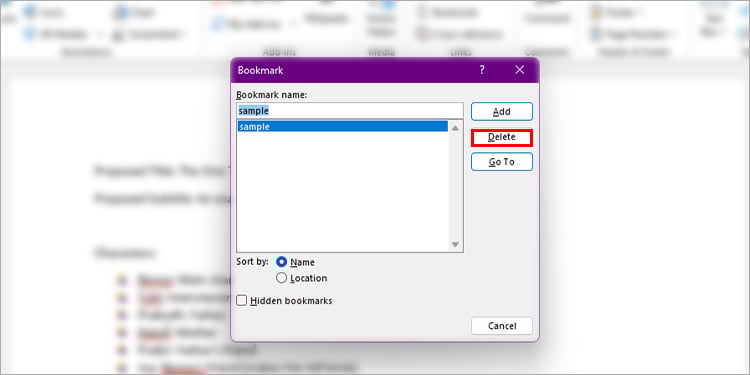Viewport: 750px width, 375px height.
Task: Click the Add button in Bookmark dialog
Action: tap(502, 111)
